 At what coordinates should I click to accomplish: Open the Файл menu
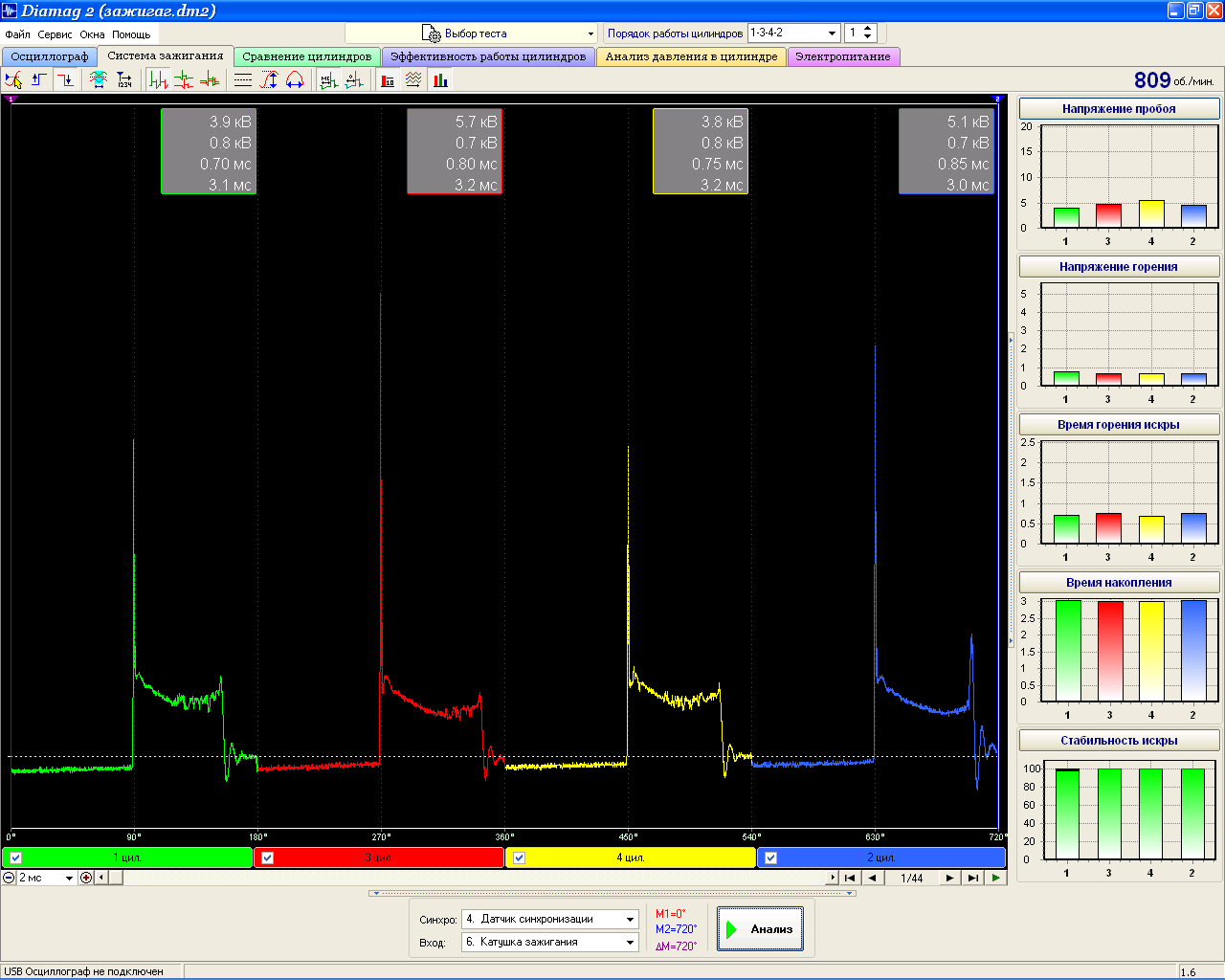tap(18, 34)
